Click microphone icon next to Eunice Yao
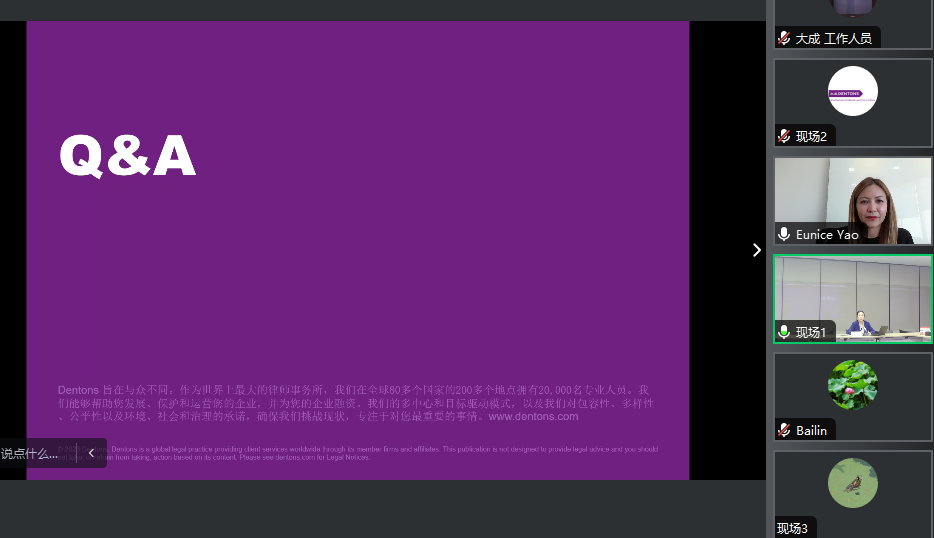 point(784,234)
